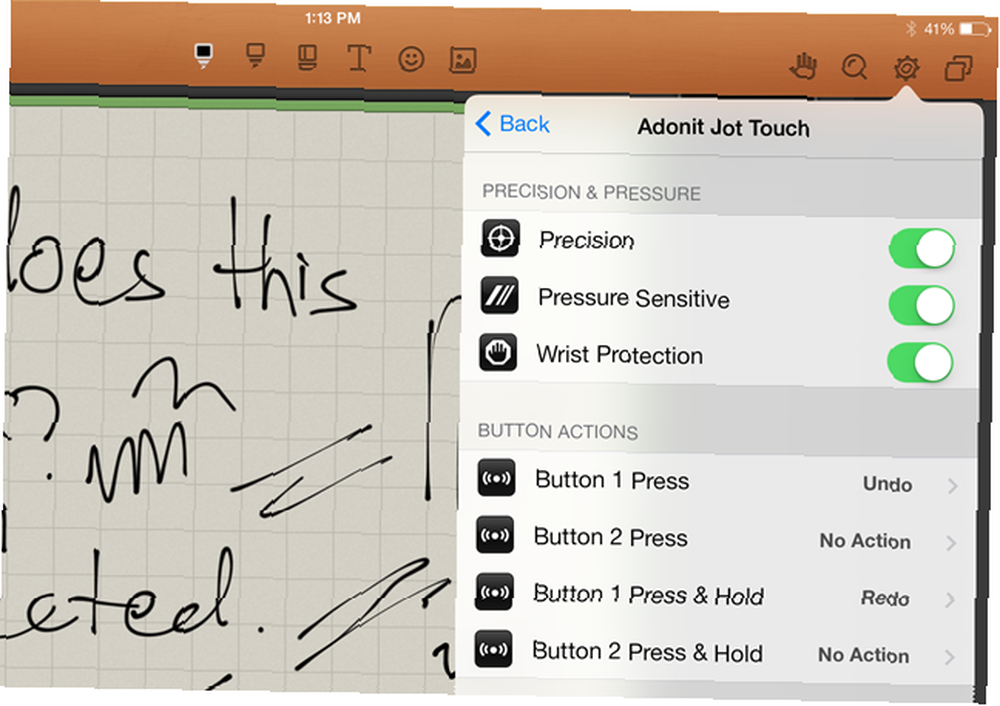Turn off the Precision switch
This screenshot has width=1000, height=706.
tap(922, 248)
